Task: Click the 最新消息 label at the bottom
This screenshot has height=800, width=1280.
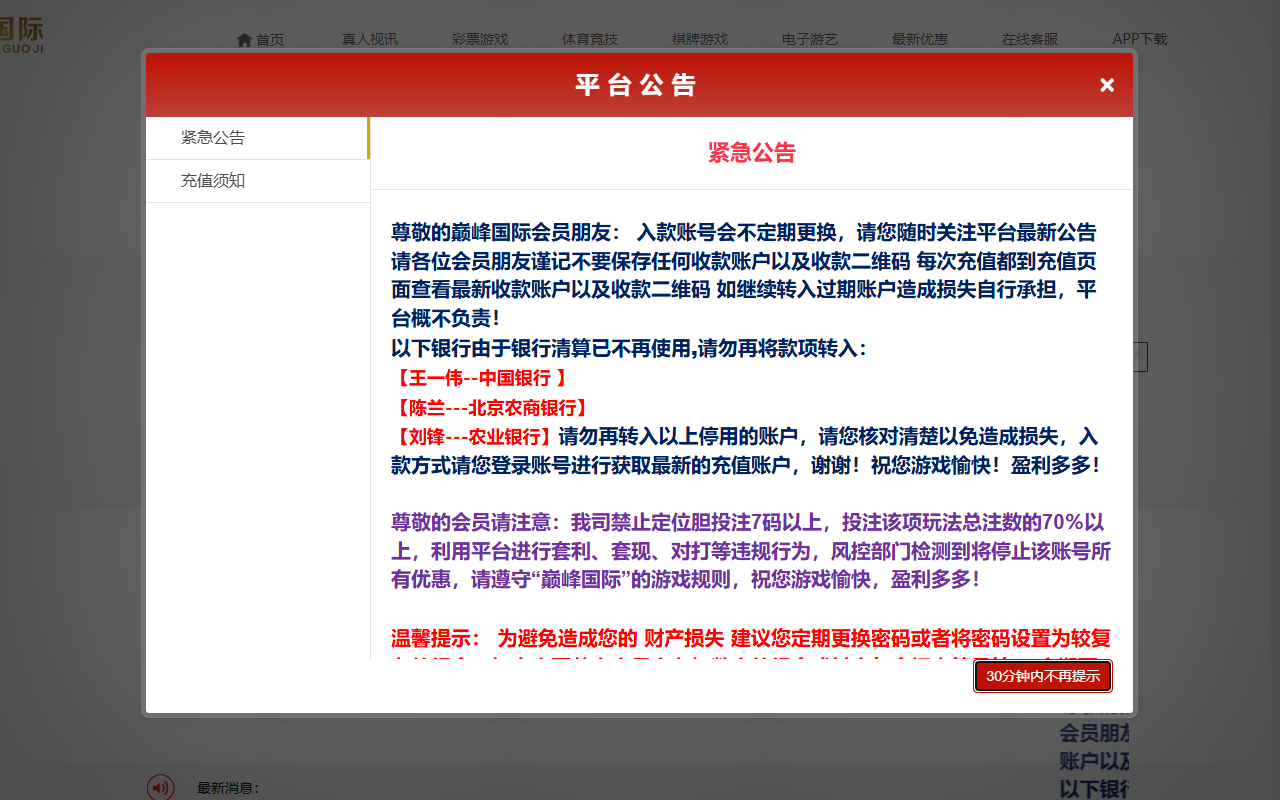Action: pos(228,788)
